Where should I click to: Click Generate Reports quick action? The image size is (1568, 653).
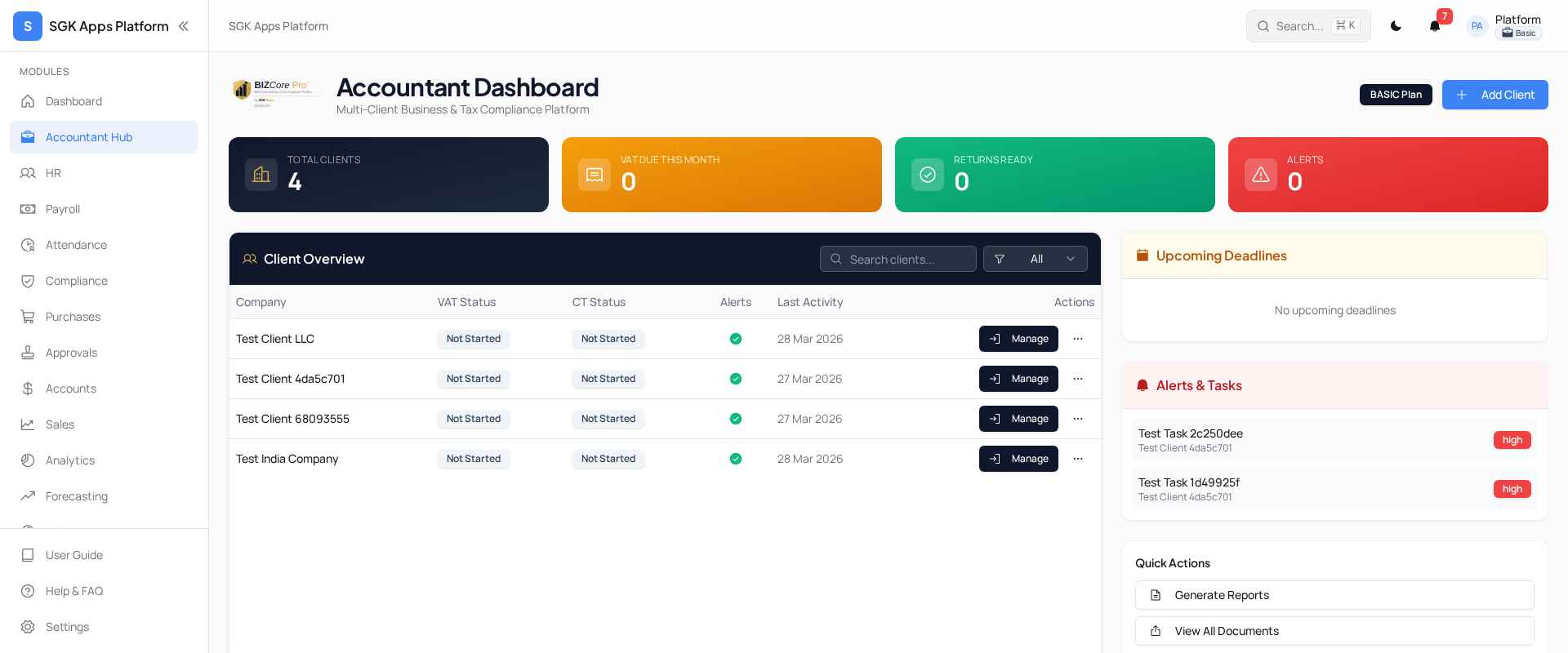1334,595
